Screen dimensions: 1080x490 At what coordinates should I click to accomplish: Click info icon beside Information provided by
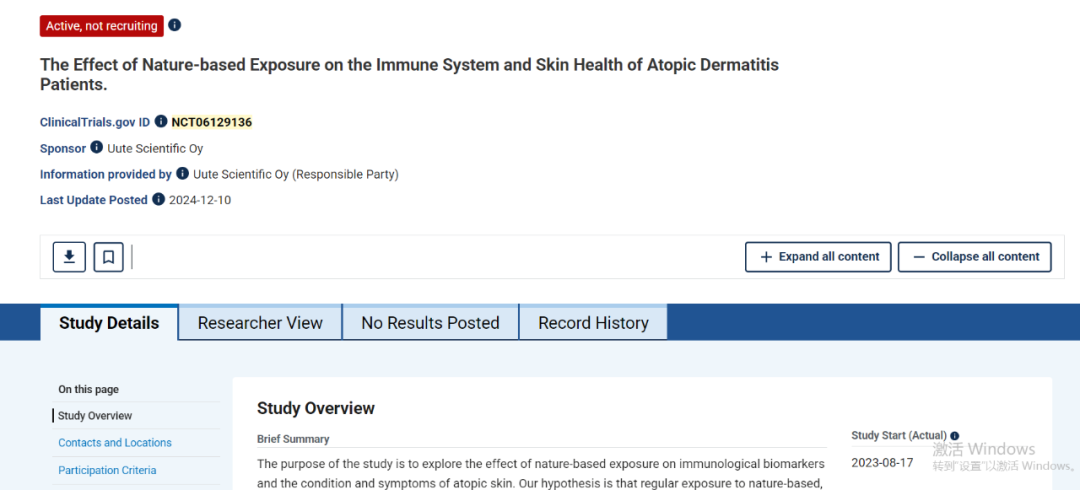point(182,174)
